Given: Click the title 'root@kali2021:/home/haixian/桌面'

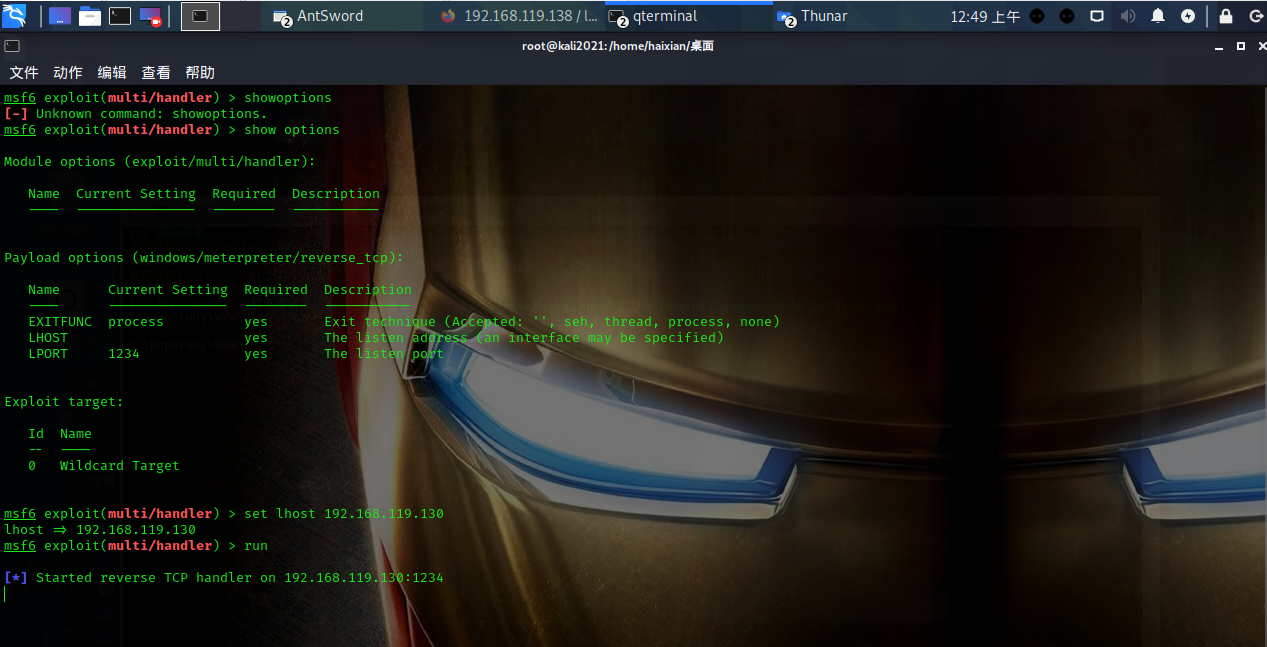Looking at the screenshot, I should coord(618,46).
